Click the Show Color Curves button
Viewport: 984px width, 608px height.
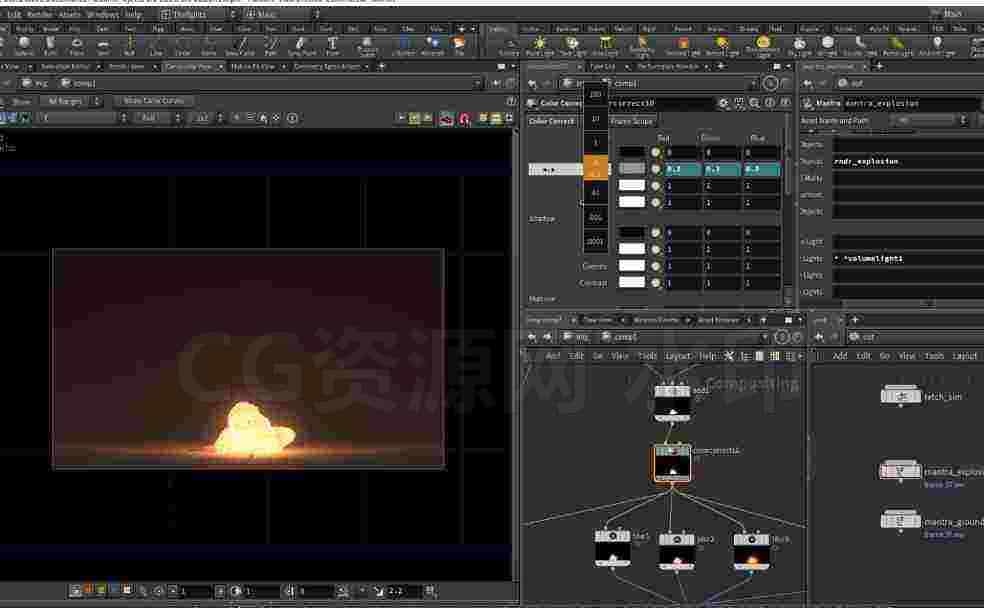click(x=154, y=100)
